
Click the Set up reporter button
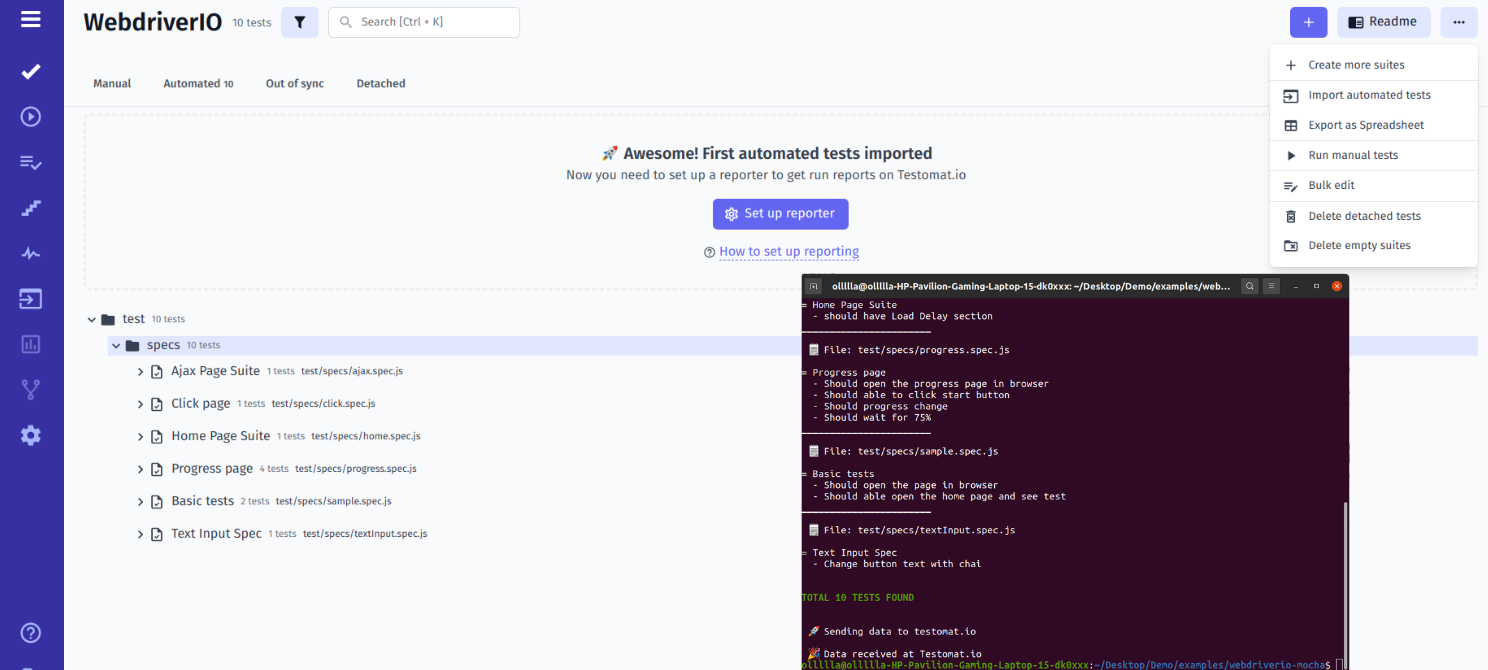click(x=780, y=214)
